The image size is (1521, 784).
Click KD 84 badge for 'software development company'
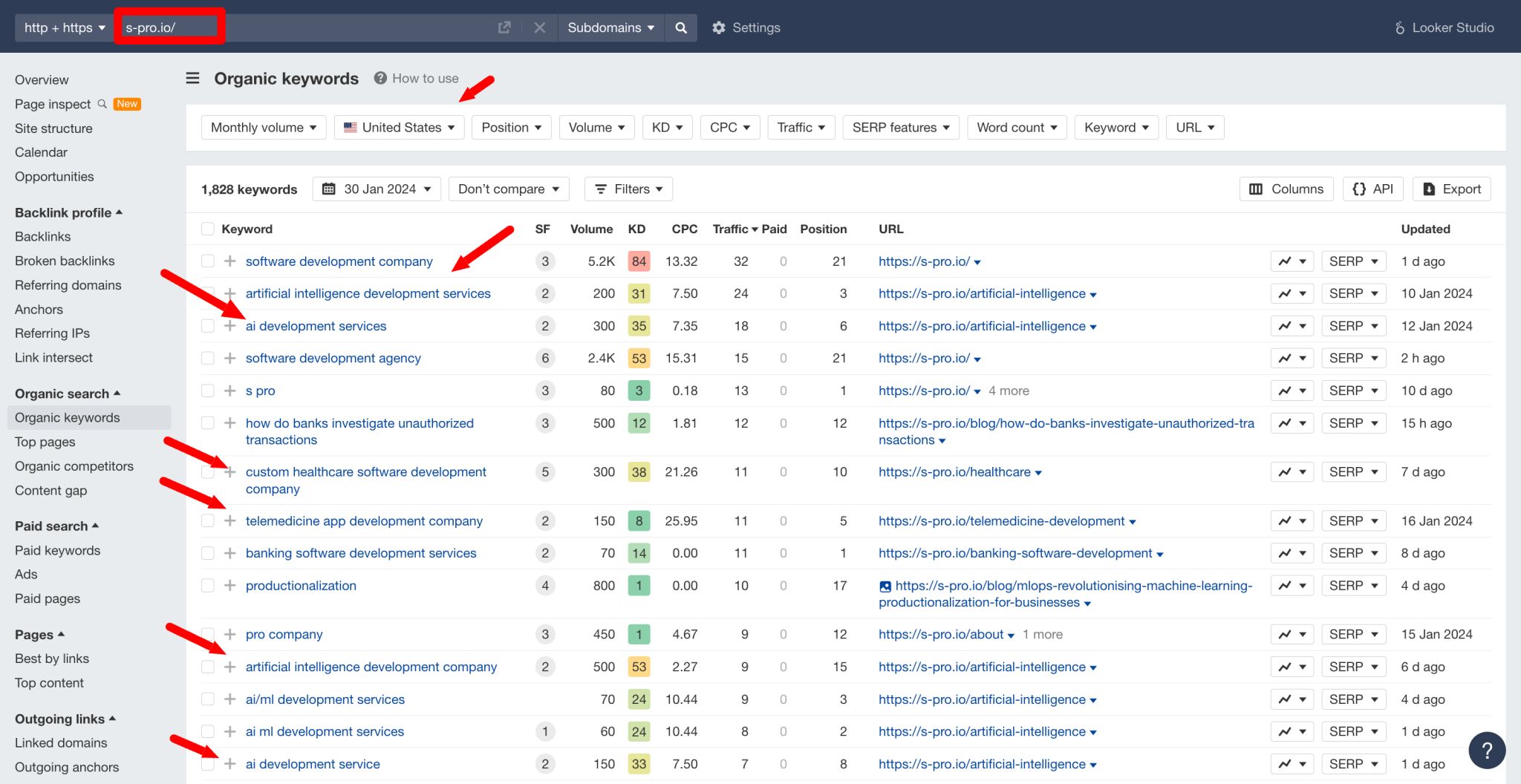(639, 261)
